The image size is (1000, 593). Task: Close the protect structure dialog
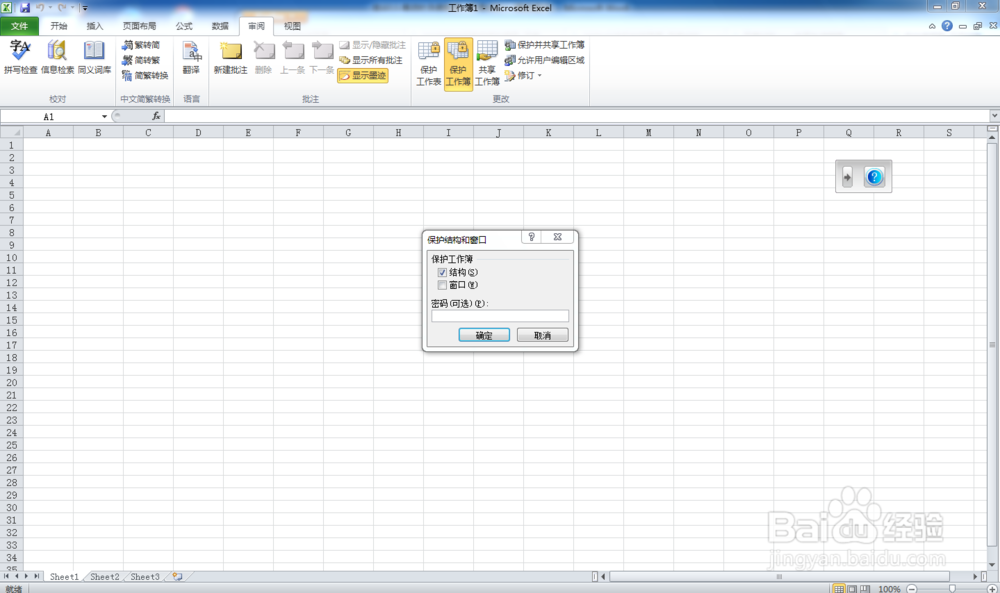tap(557, 237)
